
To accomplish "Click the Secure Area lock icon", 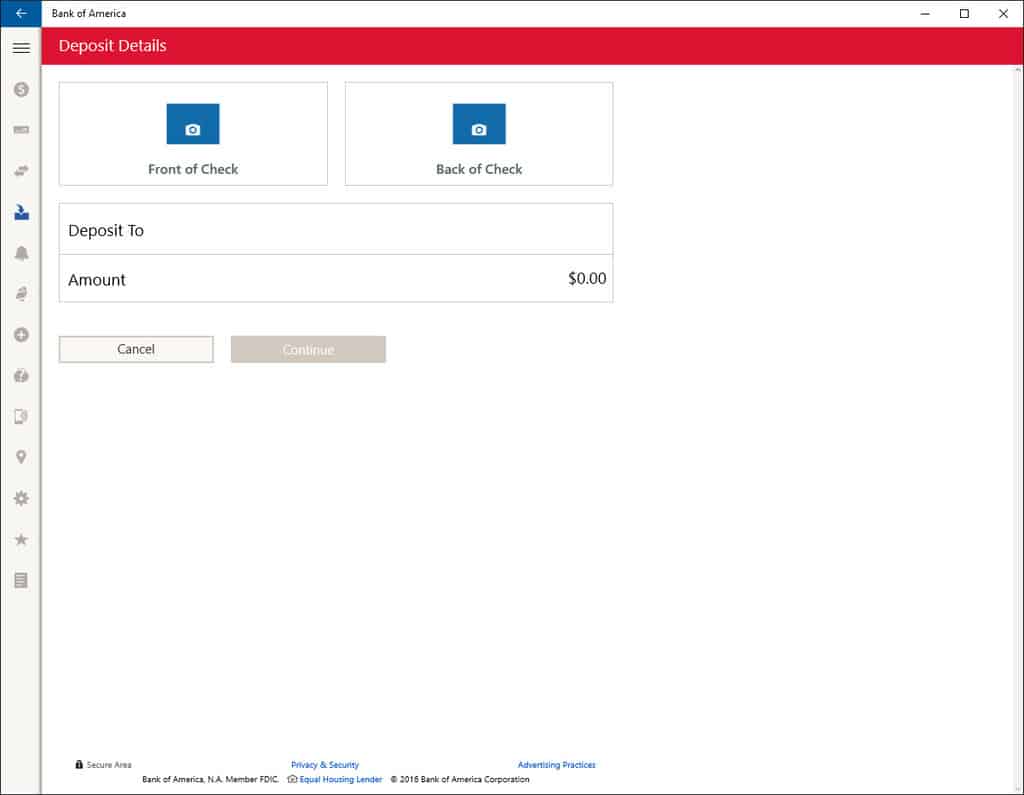I will (x=79, y=764).
